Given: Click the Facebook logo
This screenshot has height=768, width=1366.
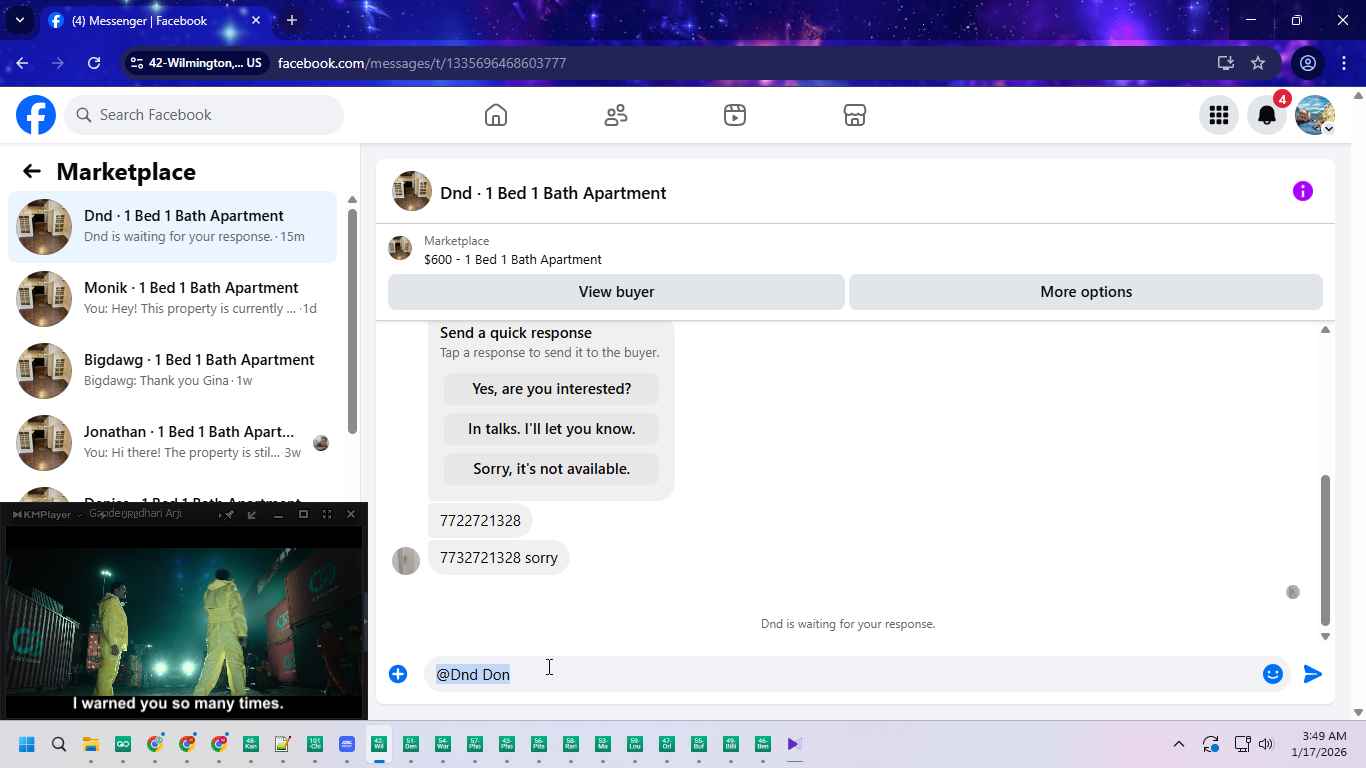Looking at the screenshot, I should coord(36,115).
